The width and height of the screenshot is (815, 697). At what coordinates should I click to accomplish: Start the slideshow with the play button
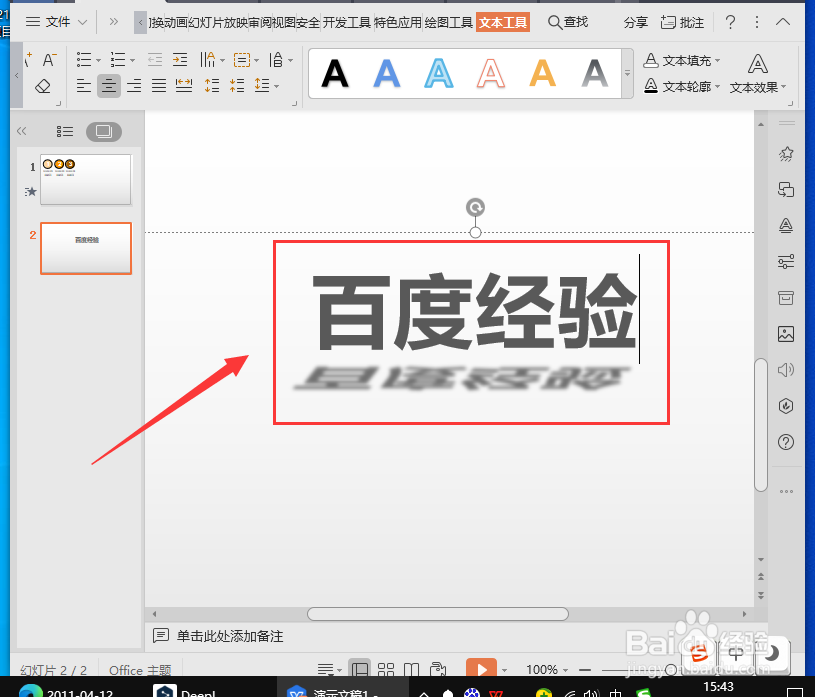481,669
